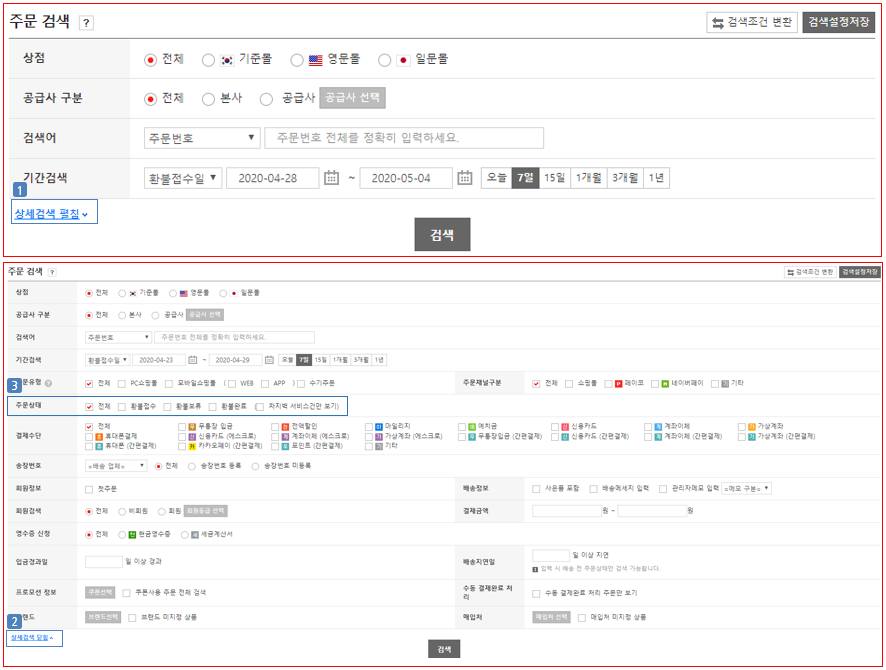The height and width of the screenshot is (670, 886).
Task: Check the 브랜드 미지정 상품 checkbox
Action: [132, 617]
